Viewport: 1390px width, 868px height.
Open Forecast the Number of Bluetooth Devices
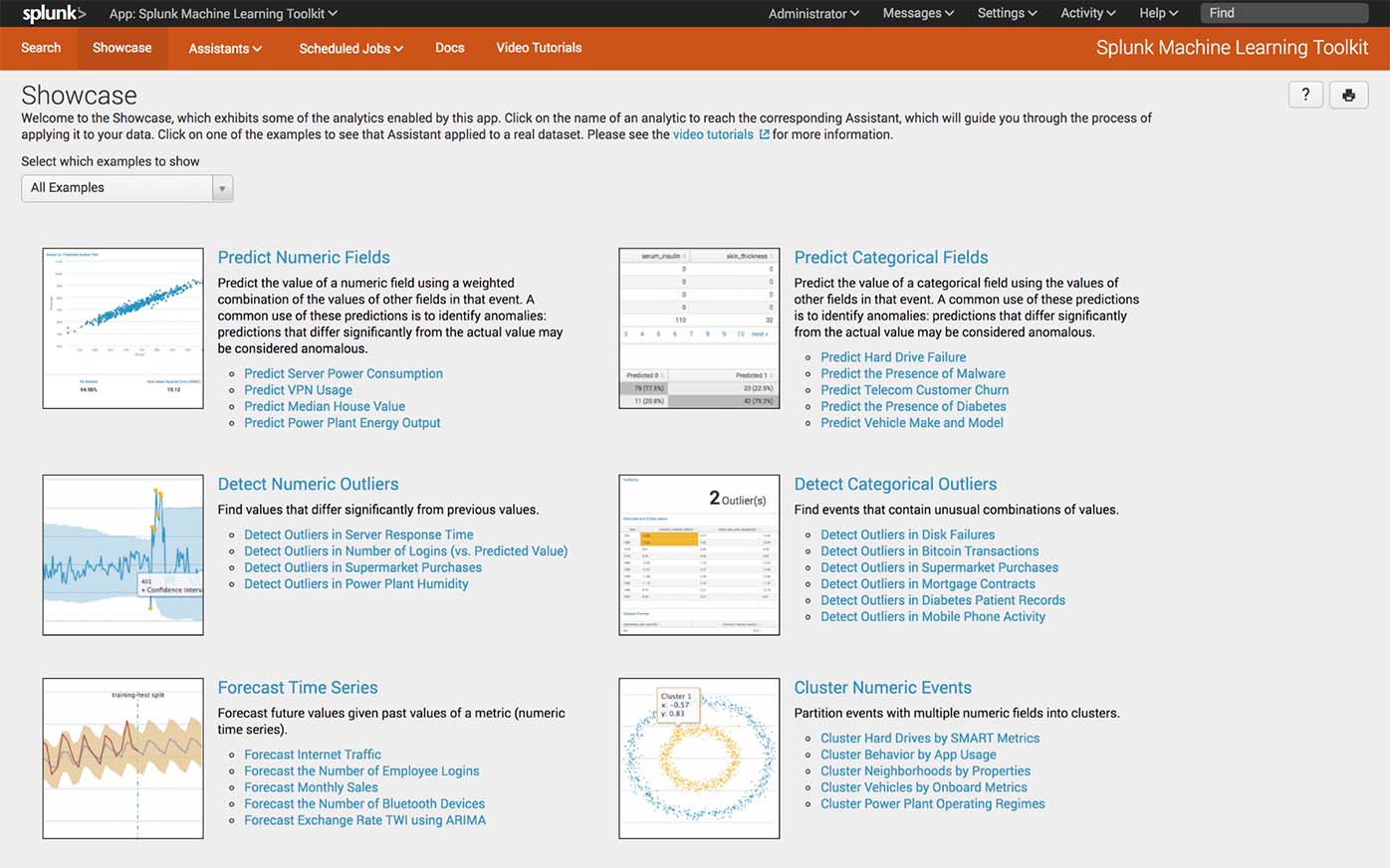(x=364, y=804)
